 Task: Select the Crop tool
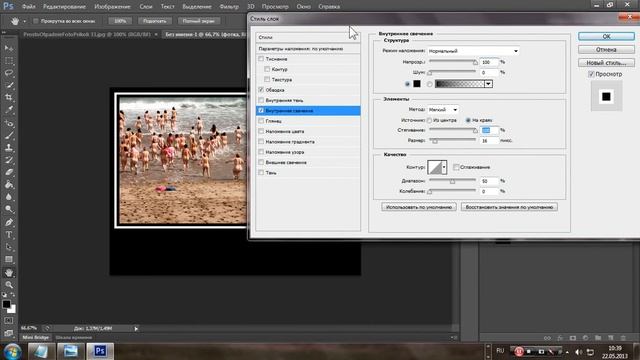pyautogui.click(x=9, y=98)
